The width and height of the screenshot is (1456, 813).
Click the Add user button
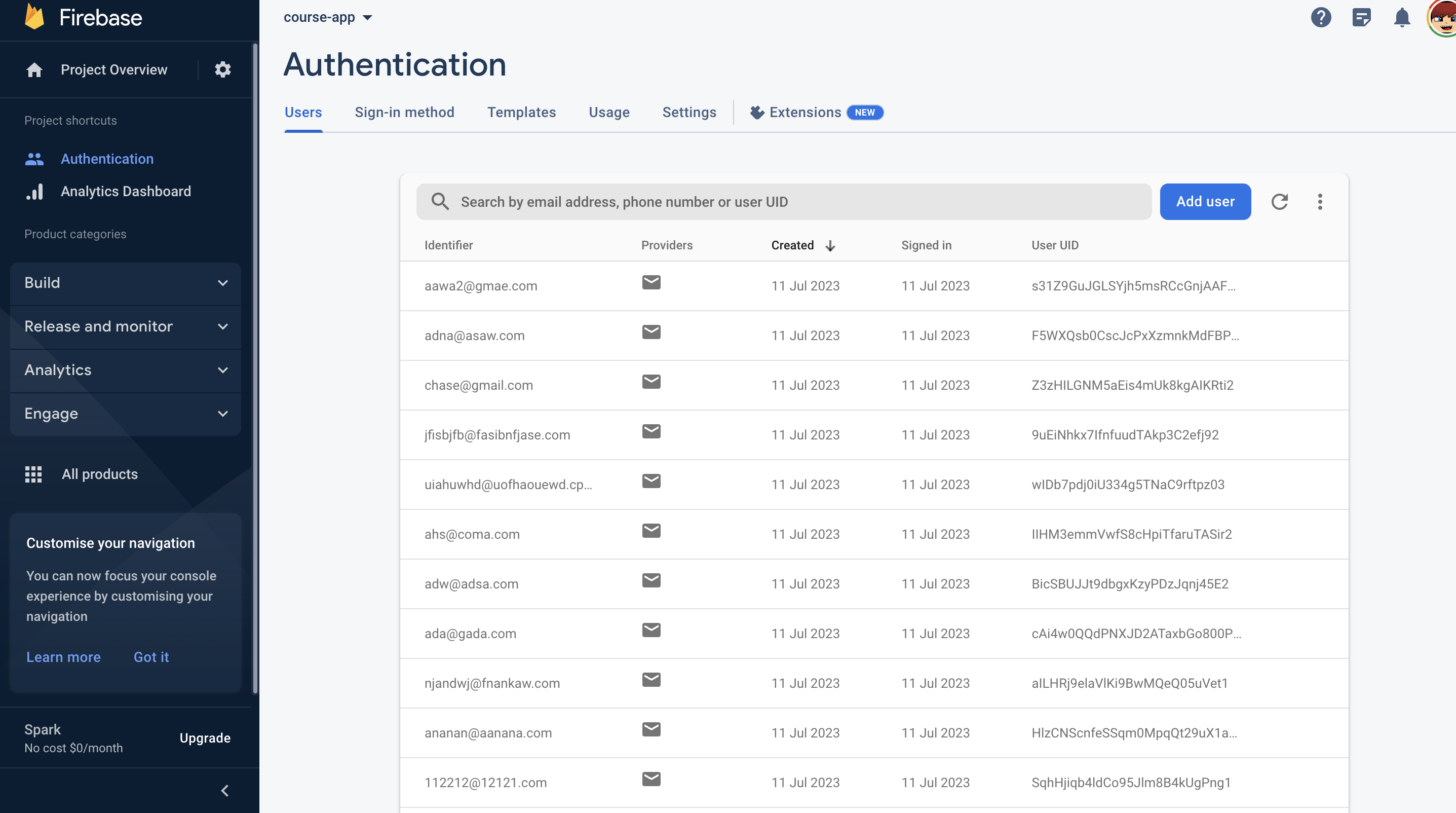click(1205, 202)
